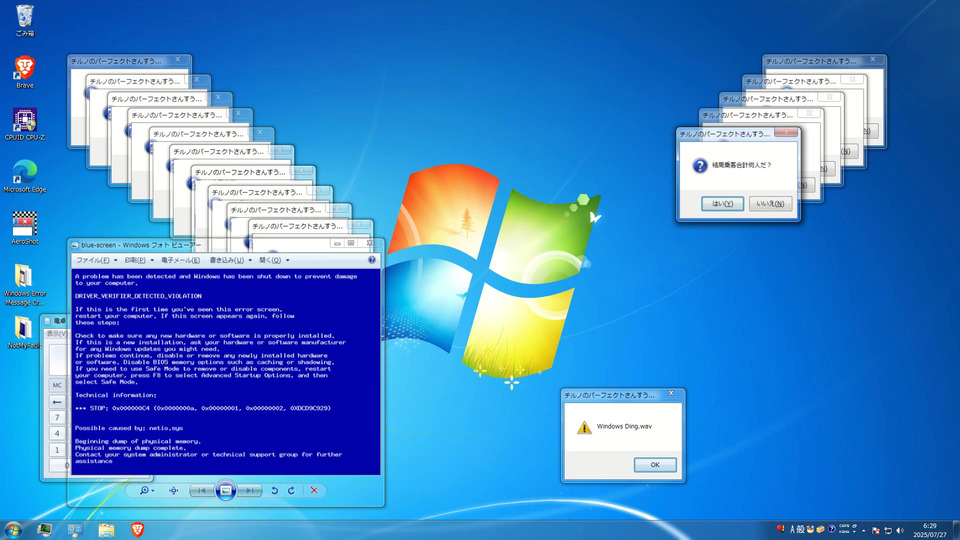Rotate the image counterclockwise in Photo Viewer

[274, 490]
